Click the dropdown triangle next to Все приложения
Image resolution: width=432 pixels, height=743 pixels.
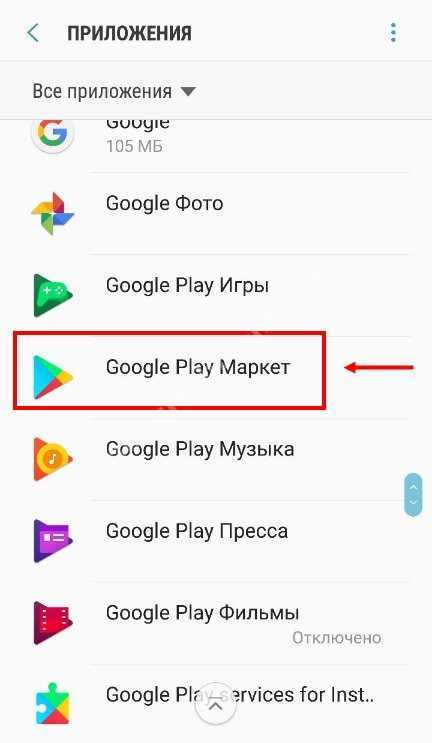188,91
